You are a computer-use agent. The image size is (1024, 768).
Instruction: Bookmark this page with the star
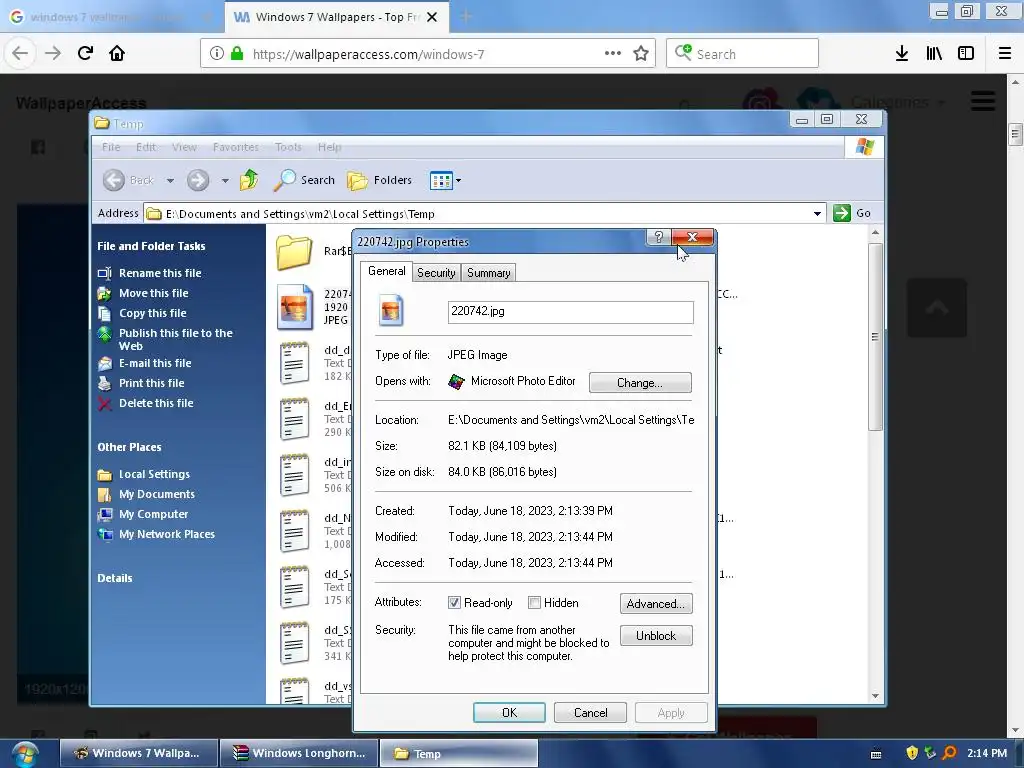tap(641, 54)
